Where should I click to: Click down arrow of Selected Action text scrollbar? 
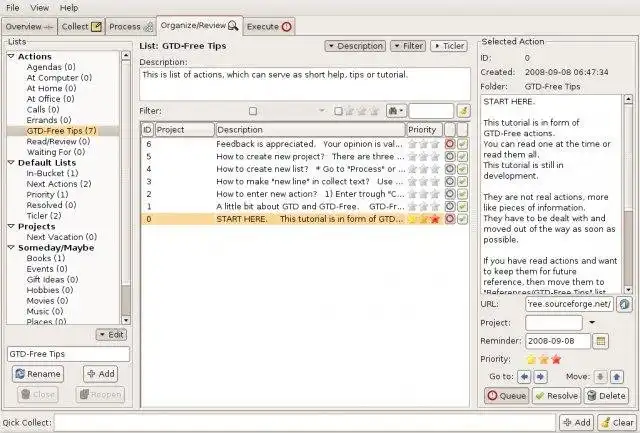click(x=628, y=289)
